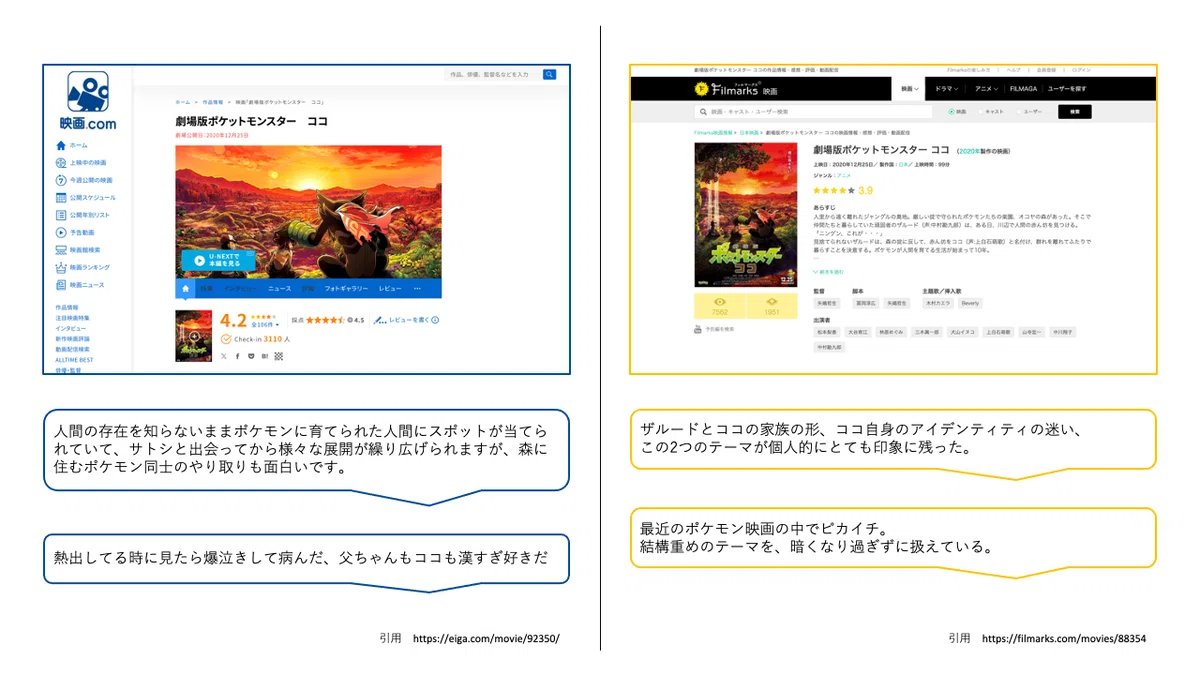Click the Filmarks 3.9 star rating

843,190
